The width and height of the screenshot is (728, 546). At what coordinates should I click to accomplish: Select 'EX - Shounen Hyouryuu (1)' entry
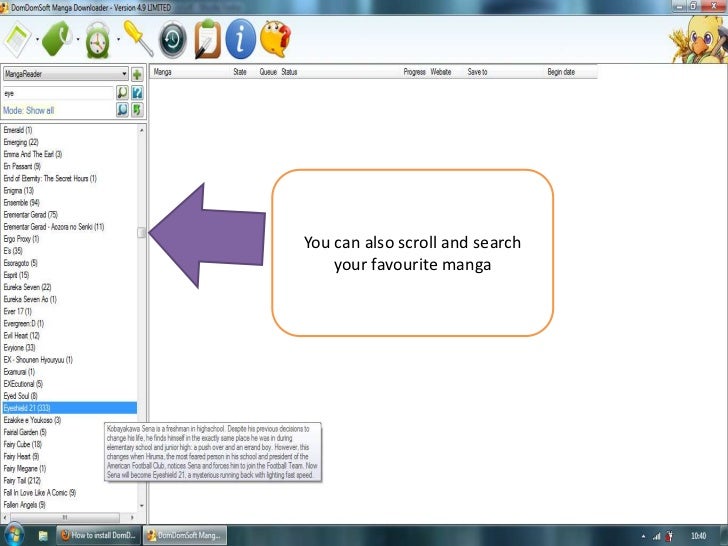(38, 359)
